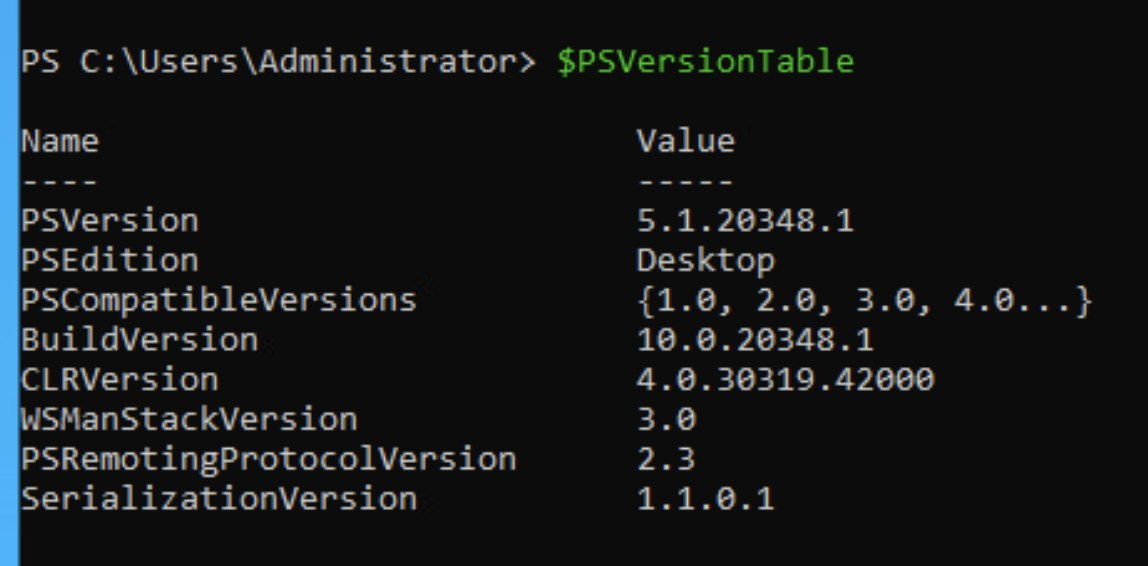
Task: Click the 4.0.30319.42000 CLRVersion value
Action: [785, 379]
